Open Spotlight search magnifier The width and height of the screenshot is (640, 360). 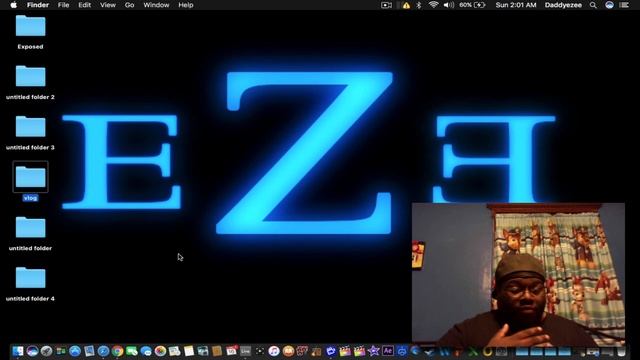tap(593, 5)
